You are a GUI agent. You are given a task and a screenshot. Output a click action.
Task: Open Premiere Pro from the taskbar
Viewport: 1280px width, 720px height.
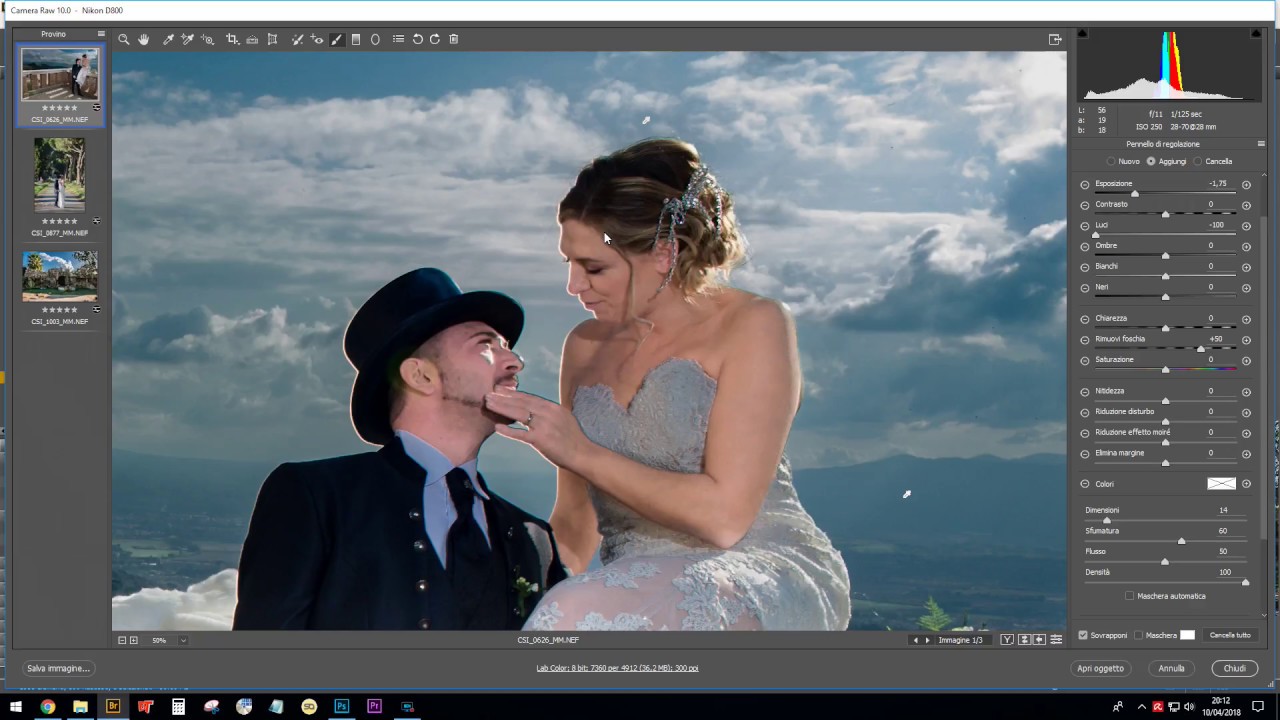point(374,706)
